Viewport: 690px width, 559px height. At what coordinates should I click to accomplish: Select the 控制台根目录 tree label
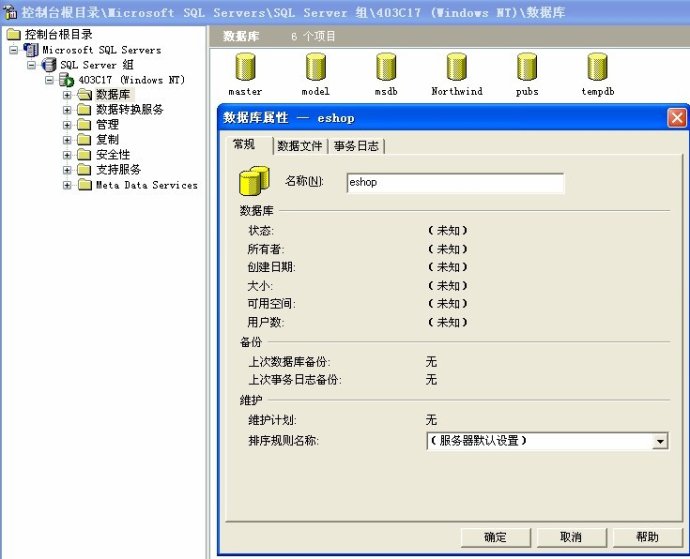coord(59,34)
